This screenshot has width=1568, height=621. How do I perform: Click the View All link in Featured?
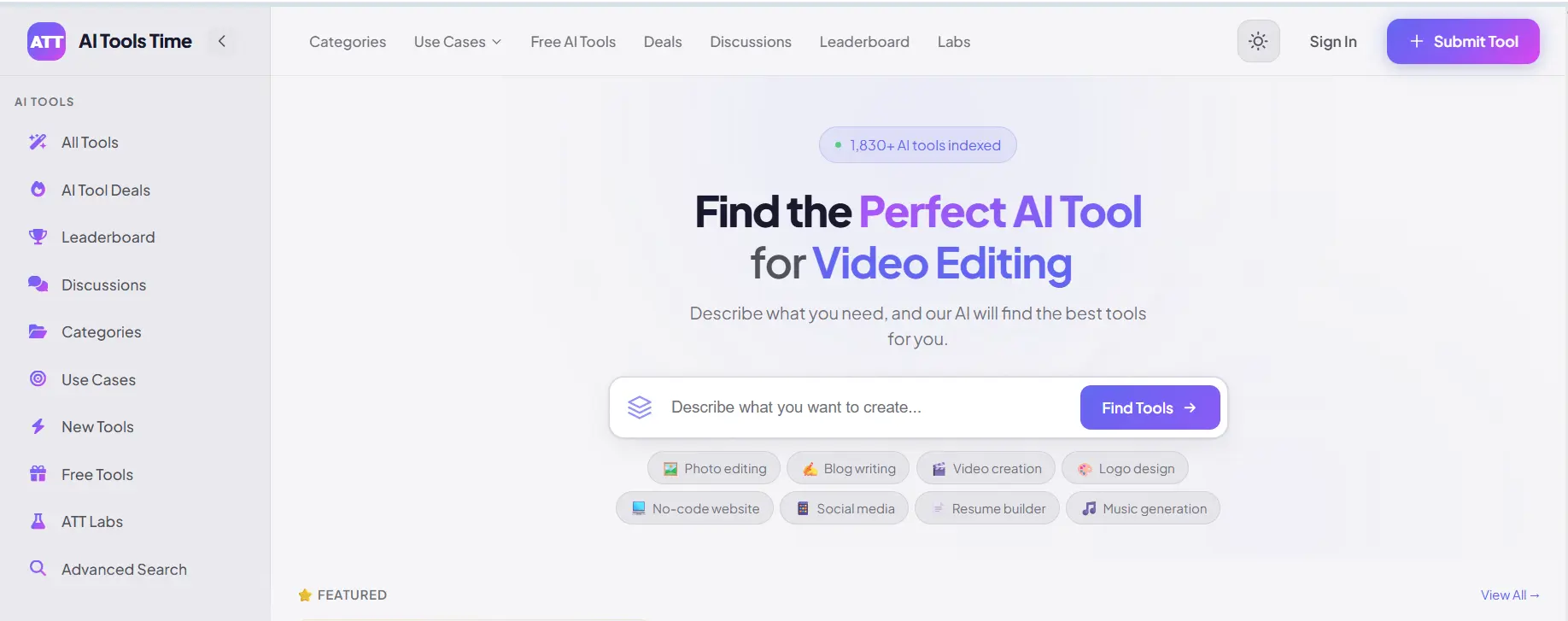click(1510, 595)
